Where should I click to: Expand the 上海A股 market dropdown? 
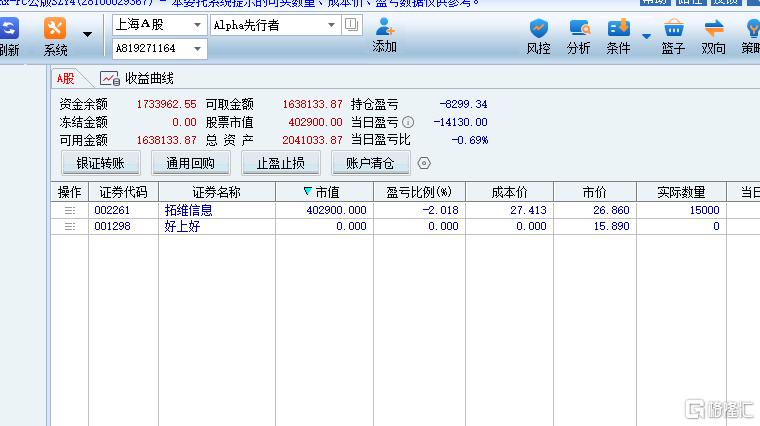click(197, 25)
